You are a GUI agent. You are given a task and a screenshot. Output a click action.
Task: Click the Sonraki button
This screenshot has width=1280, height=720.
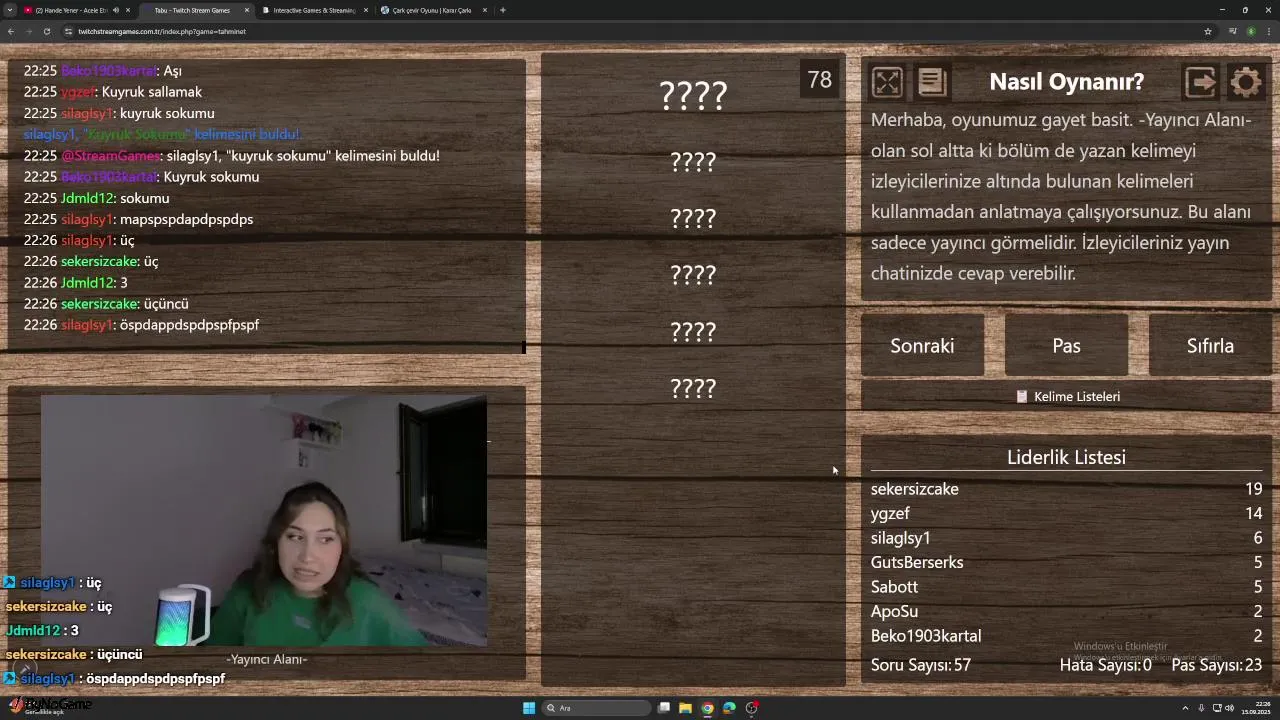pos(922,346)
